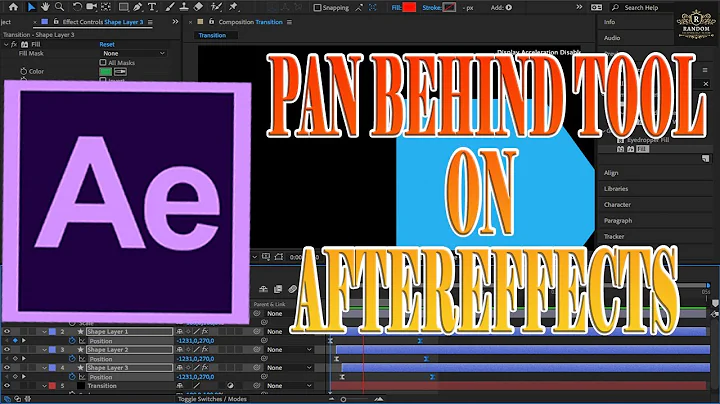This screenshot has width=720, height=404.
Task: Open the Fill Mask dropdown
Action: (x=134, y=53)
